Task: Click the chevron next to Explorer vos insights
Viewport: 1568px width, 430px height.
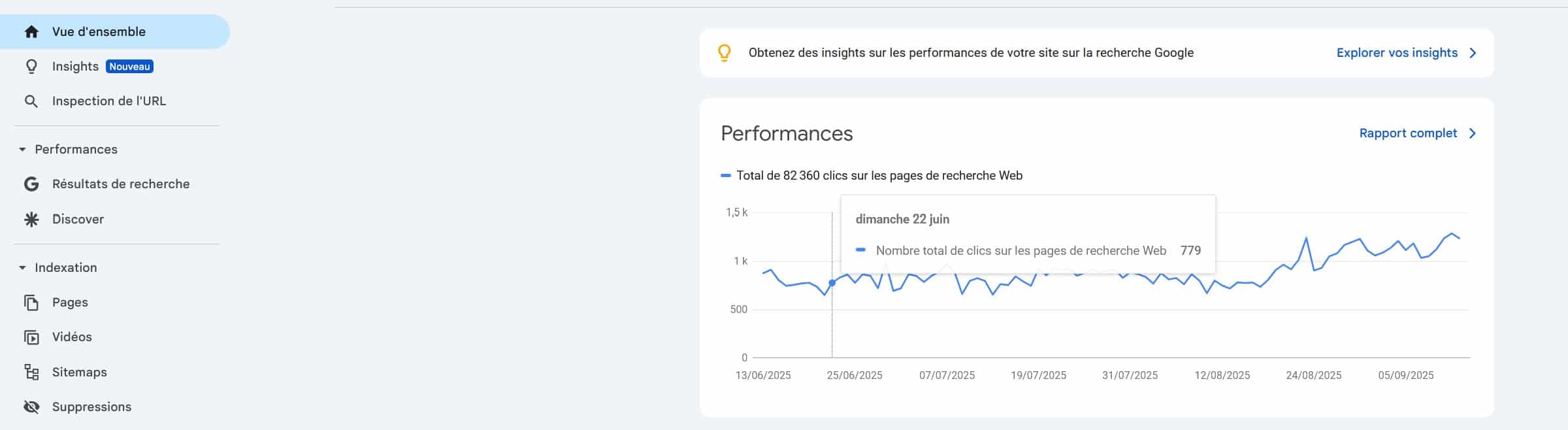Action: [x=1473, y=53]
